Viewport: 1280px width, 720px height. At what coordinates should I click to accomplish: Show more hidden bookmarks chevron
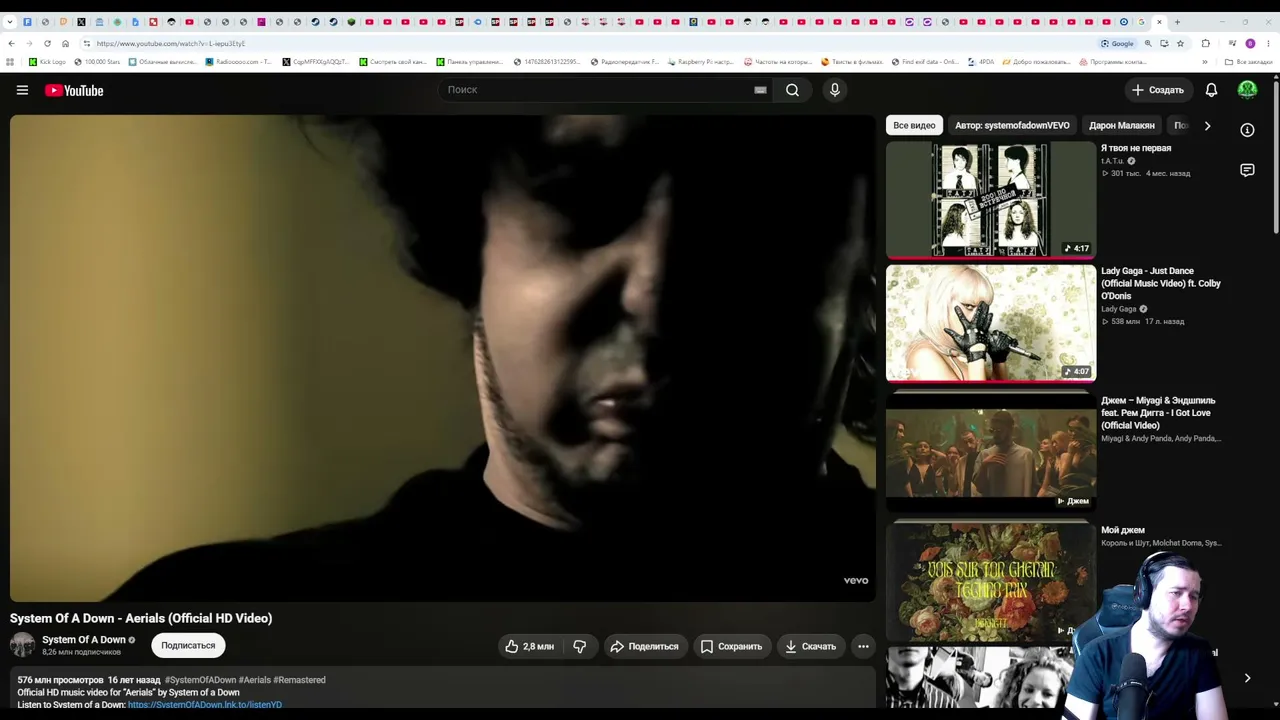tap(1207, 62)
